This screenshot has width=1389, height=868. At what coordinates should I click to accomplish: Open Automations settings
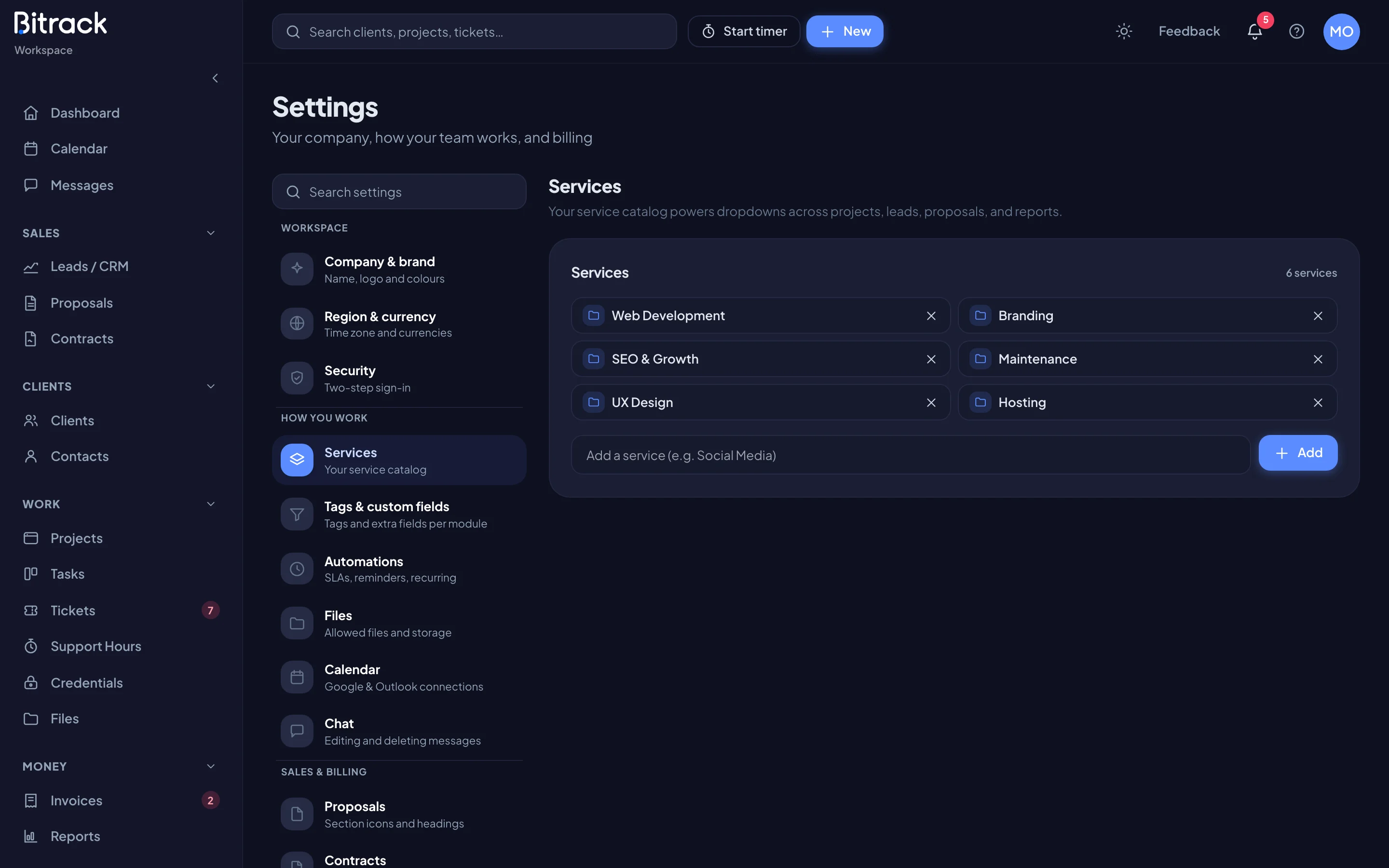coord(399,569)
